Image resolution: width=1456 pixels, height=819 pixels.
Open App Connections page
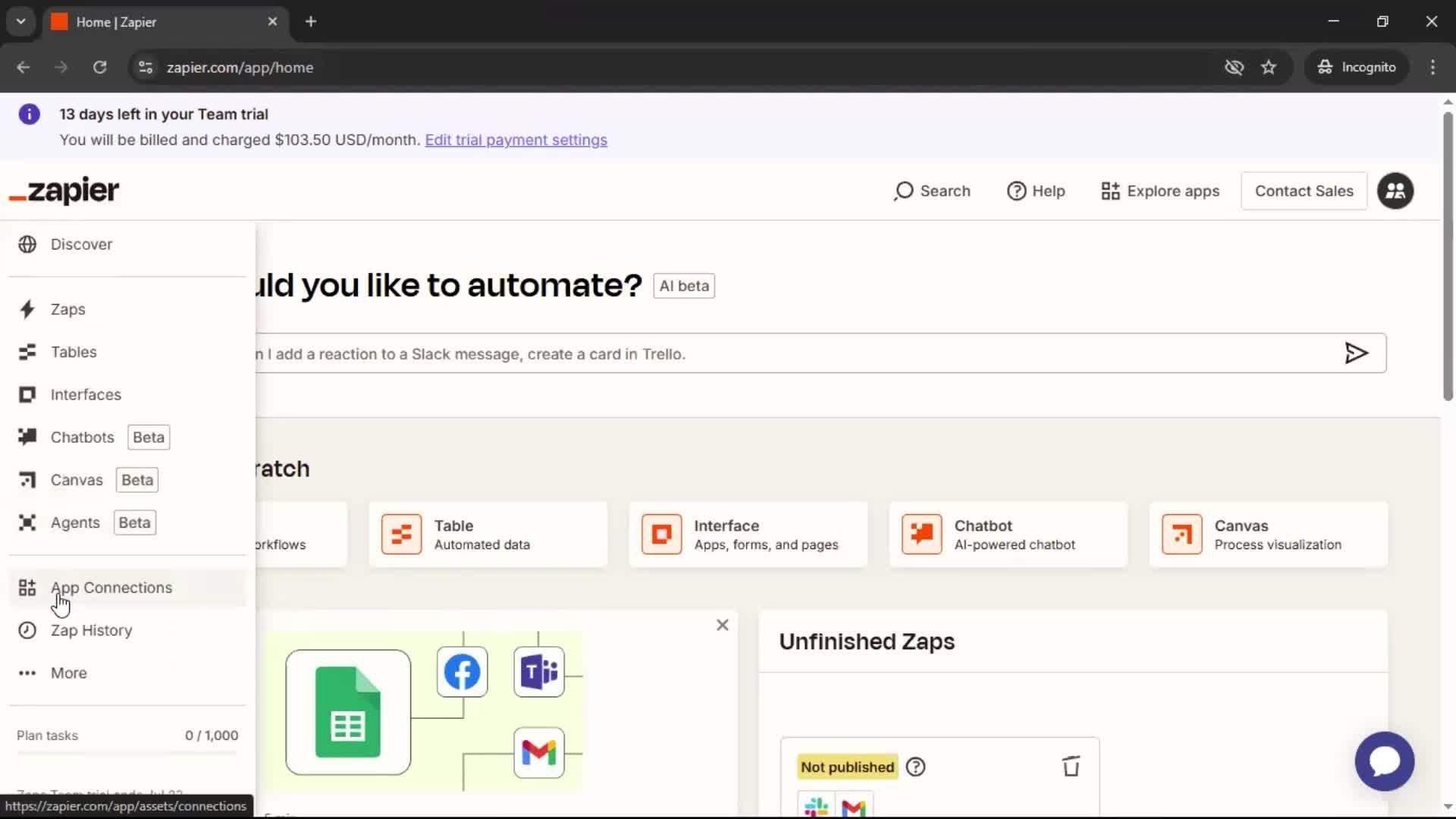[127, 588]
